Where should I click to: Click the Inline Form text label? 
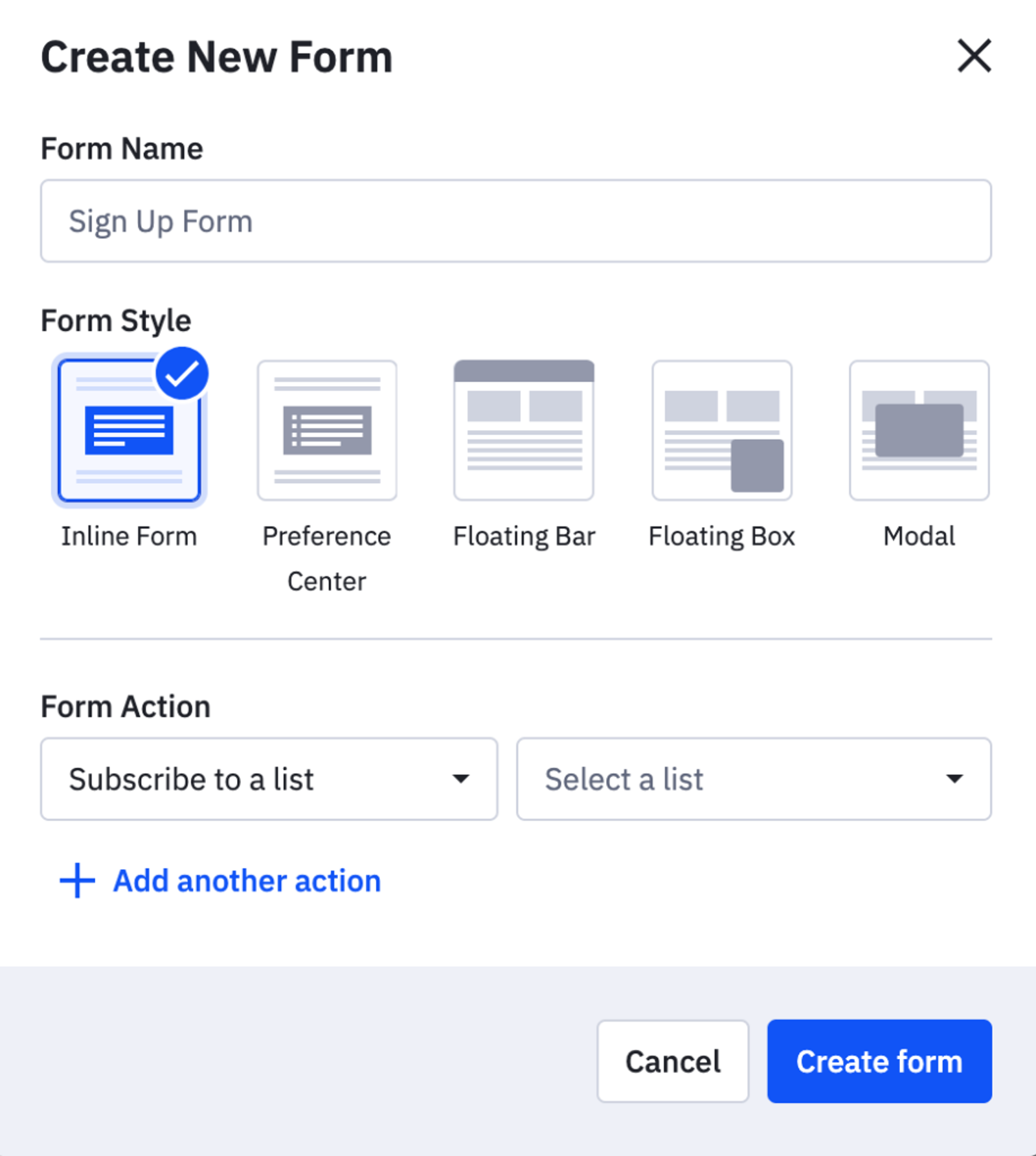tap(129, 536)
